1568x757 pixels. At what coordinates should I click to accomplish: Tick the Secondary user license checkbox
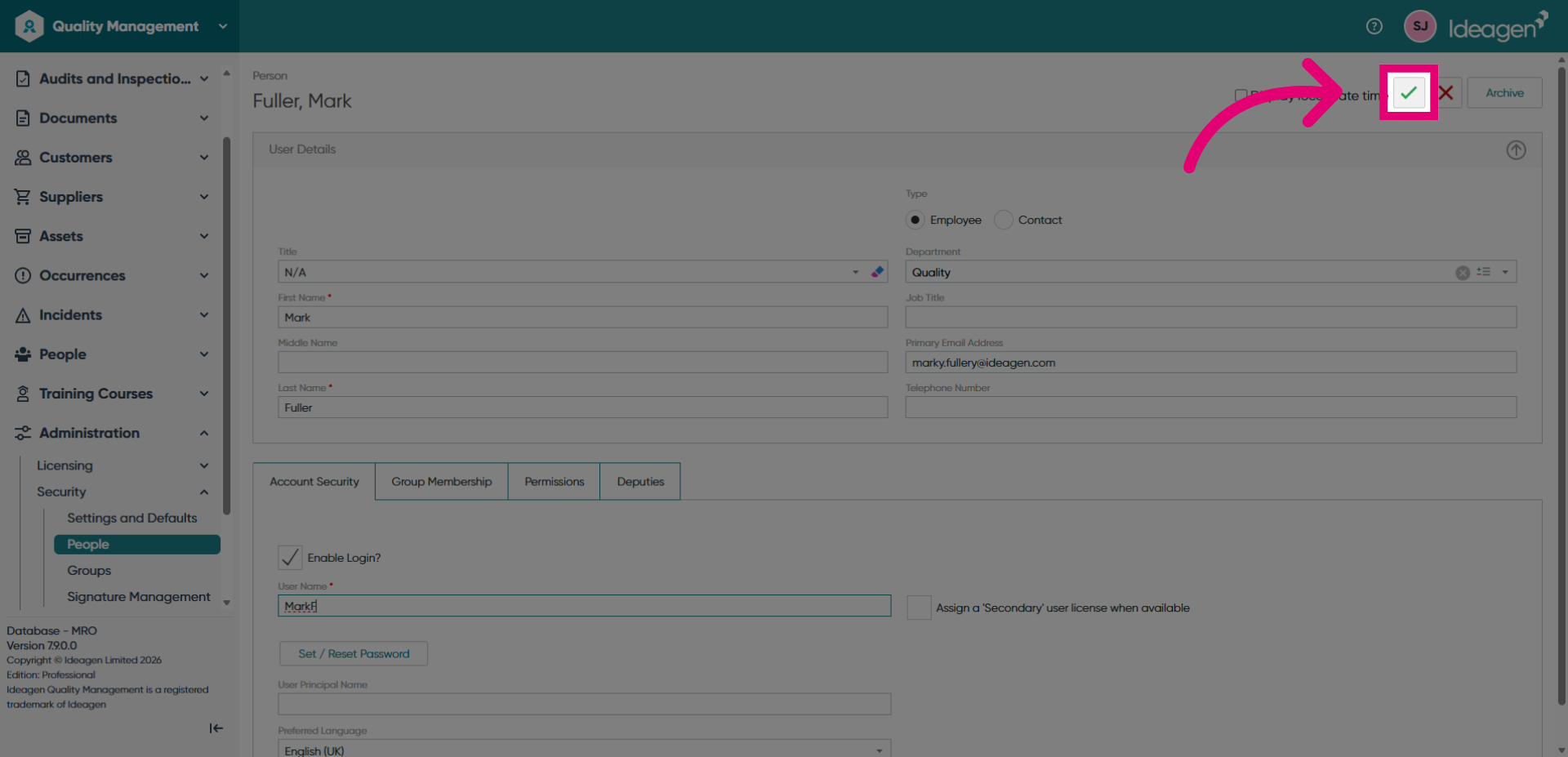[919, 608]
